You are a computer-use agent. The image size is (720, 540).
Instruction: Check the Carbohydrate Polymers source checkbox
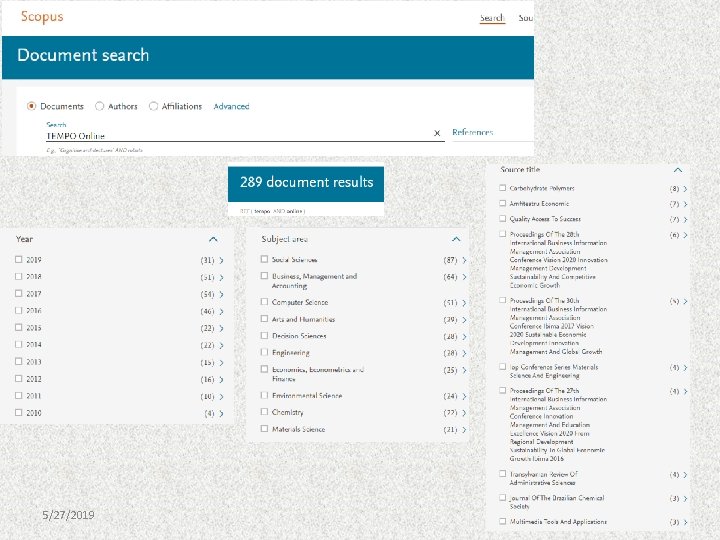tap(502, 188)
